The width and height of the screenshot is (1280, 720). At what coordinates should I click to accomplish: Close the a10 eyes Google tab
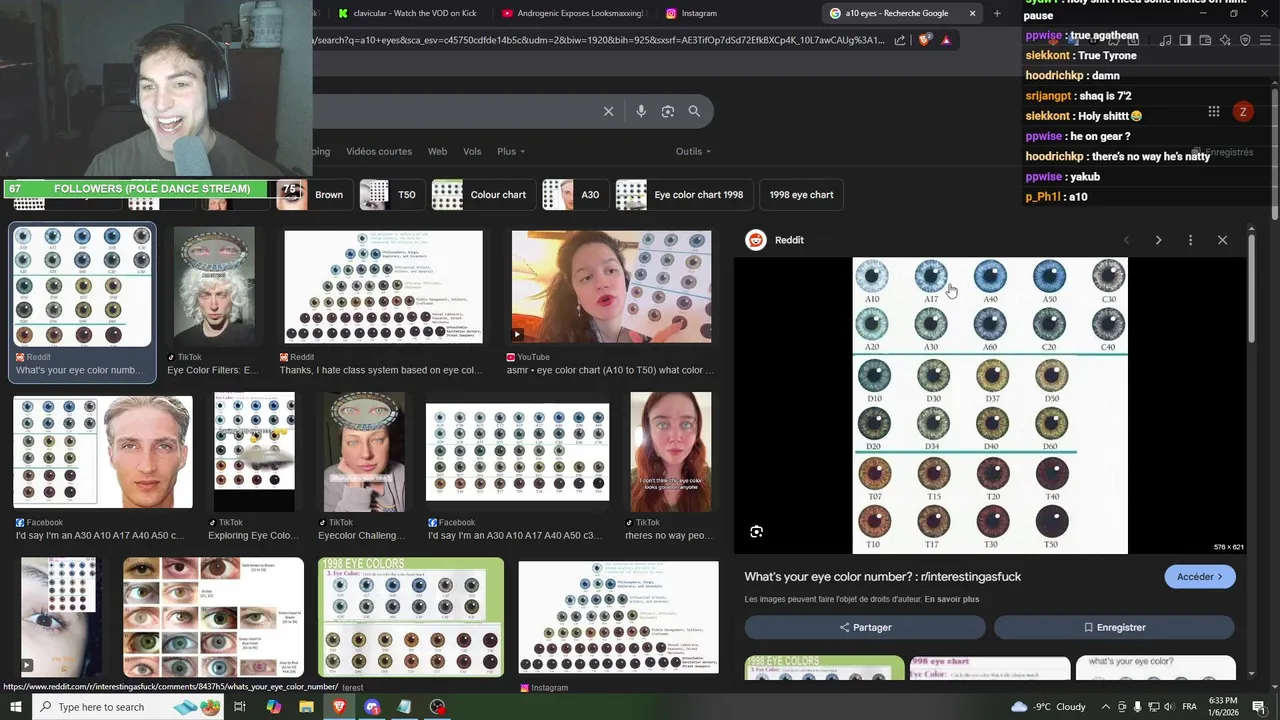[x=972, y=13]
